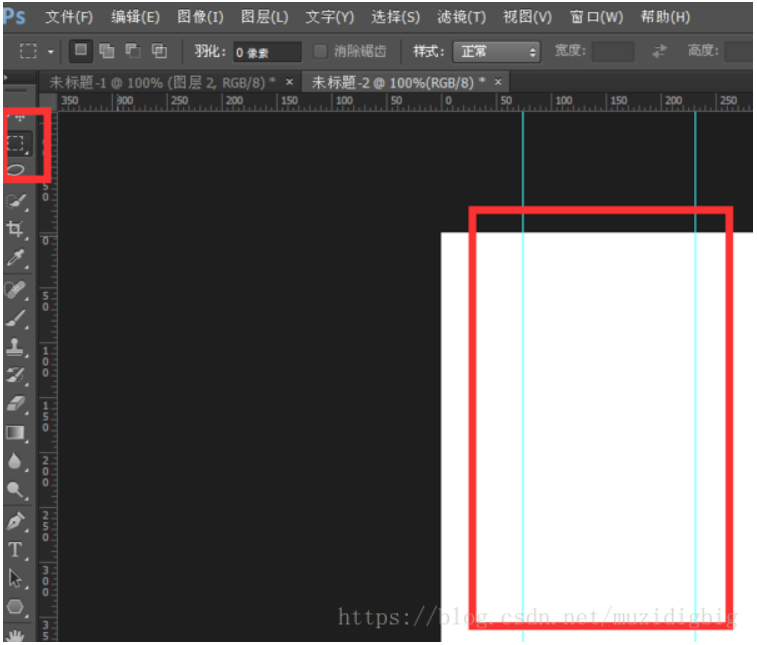Select the Path Selection tool

(16, 578)
